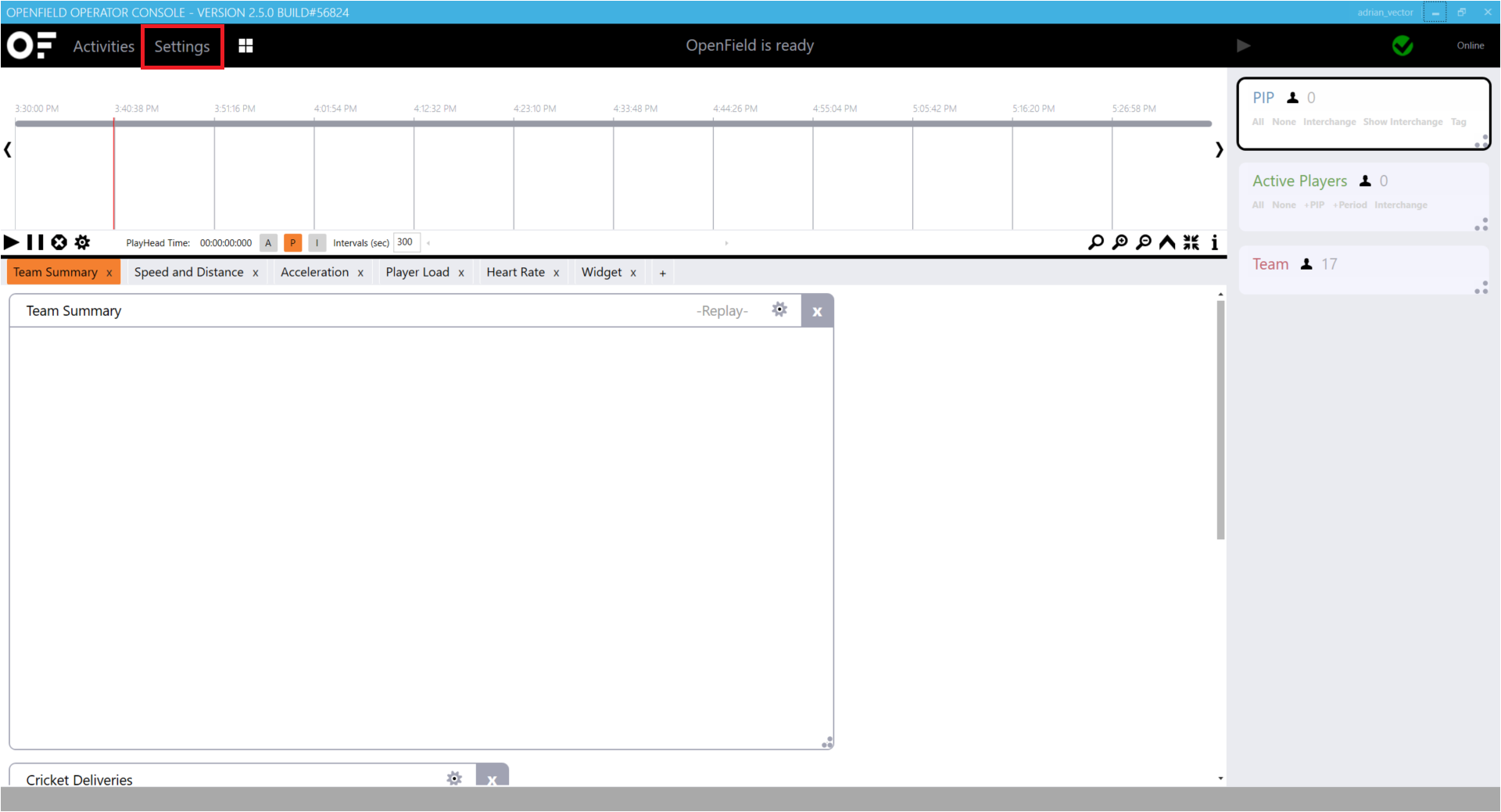
Task: Click the timeline magnifier search icon
Action: point(1096,242)
